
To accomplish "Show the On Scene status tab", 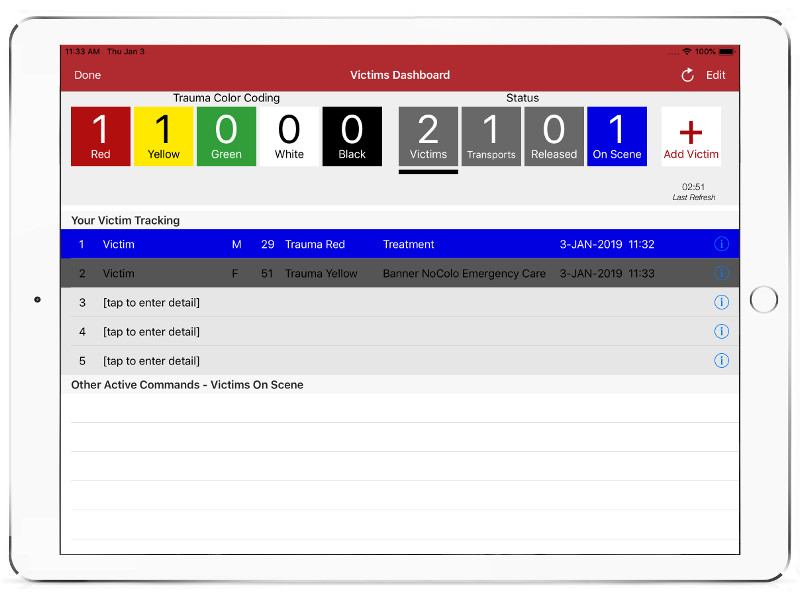I will pos(617,136).
